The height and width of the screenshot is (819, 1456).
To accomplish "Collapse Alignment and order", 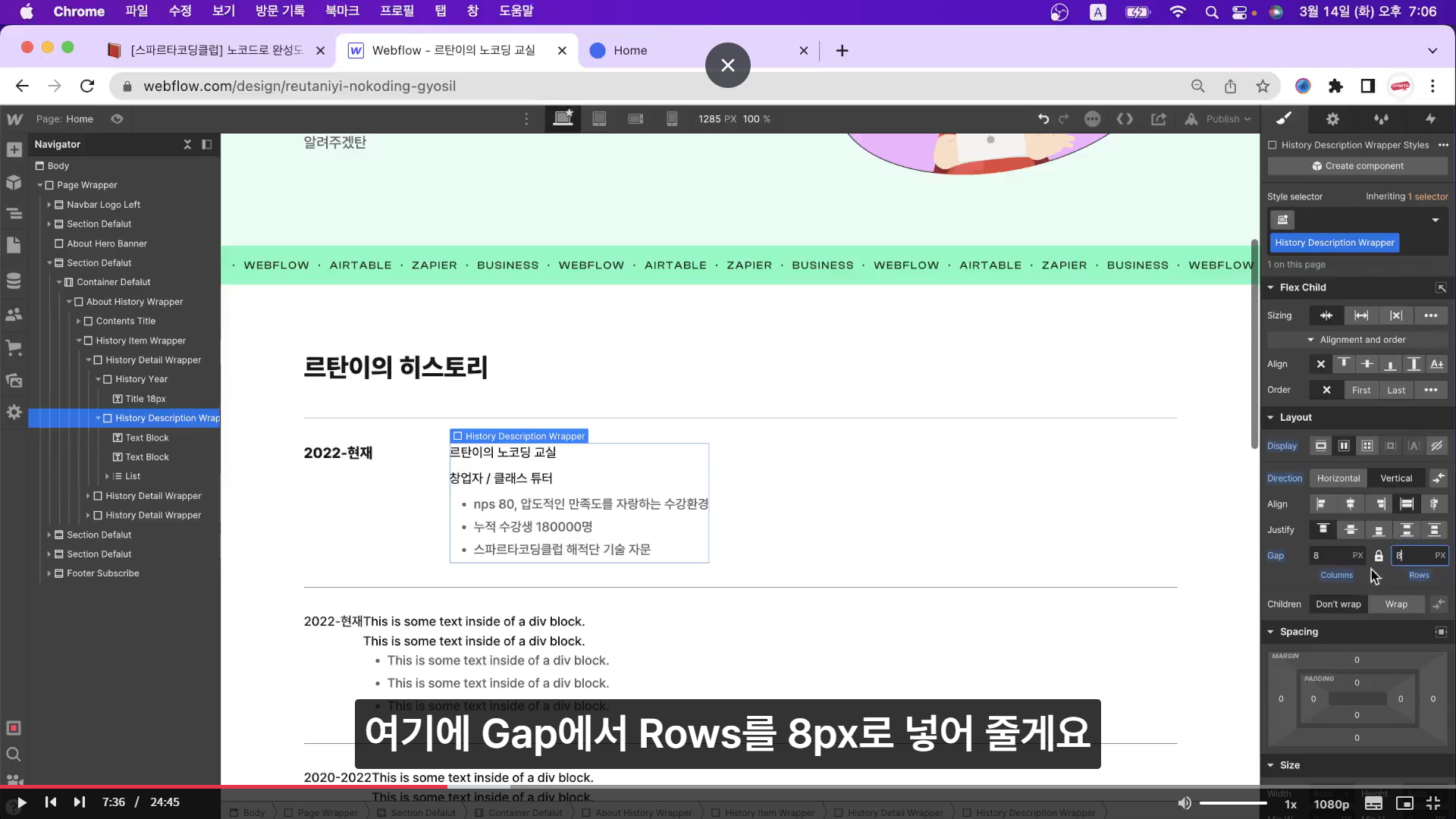I will click(1357, 340).
